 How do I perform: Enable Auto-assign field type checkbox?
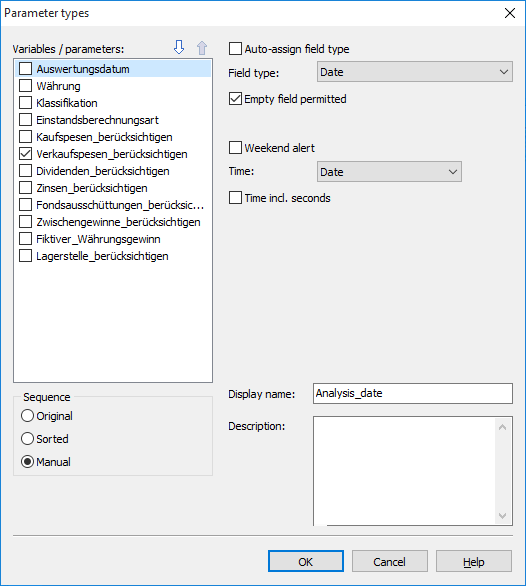pos(235,49)
